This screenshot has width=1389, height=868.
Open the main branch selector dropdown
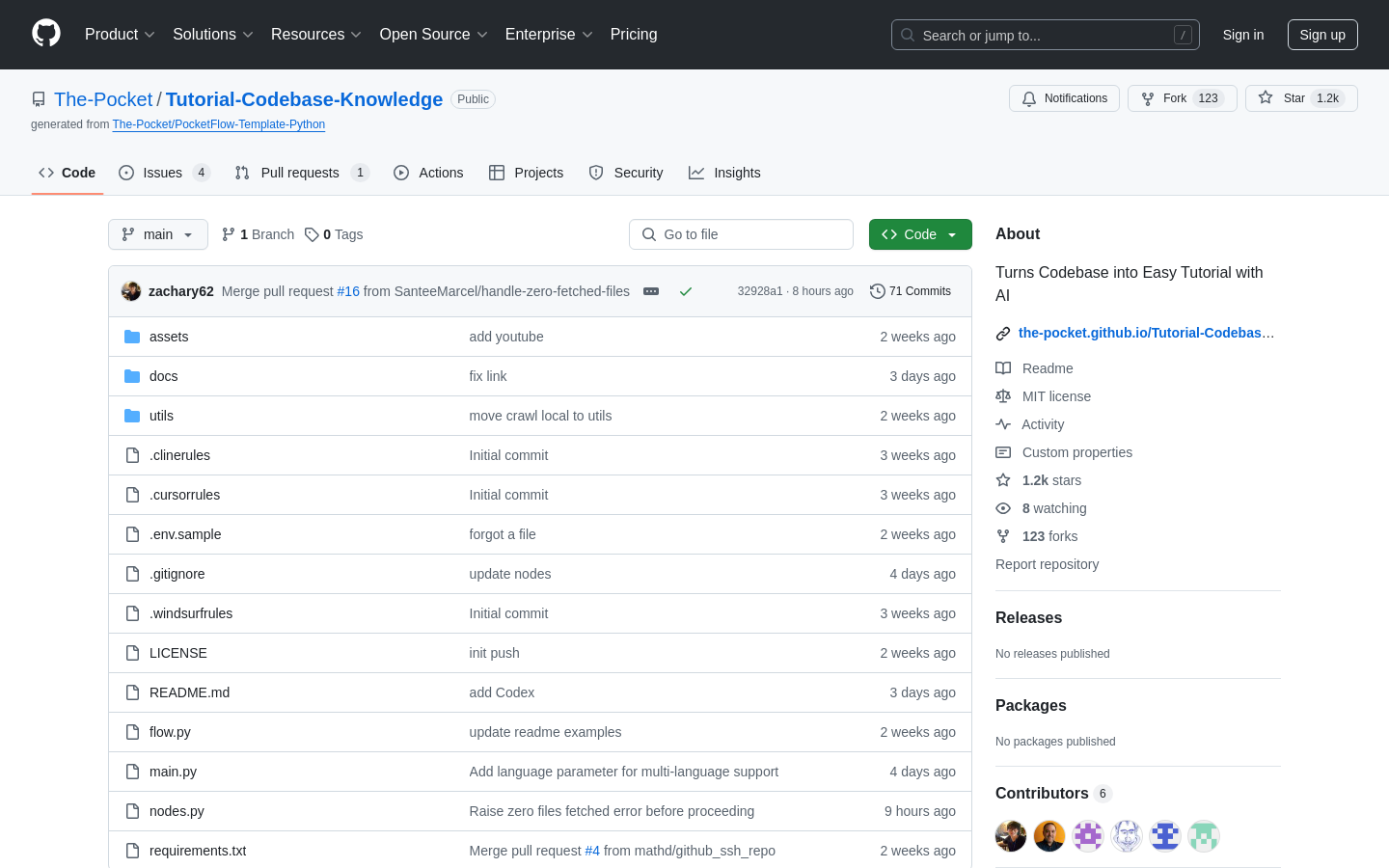click(158, 234)
